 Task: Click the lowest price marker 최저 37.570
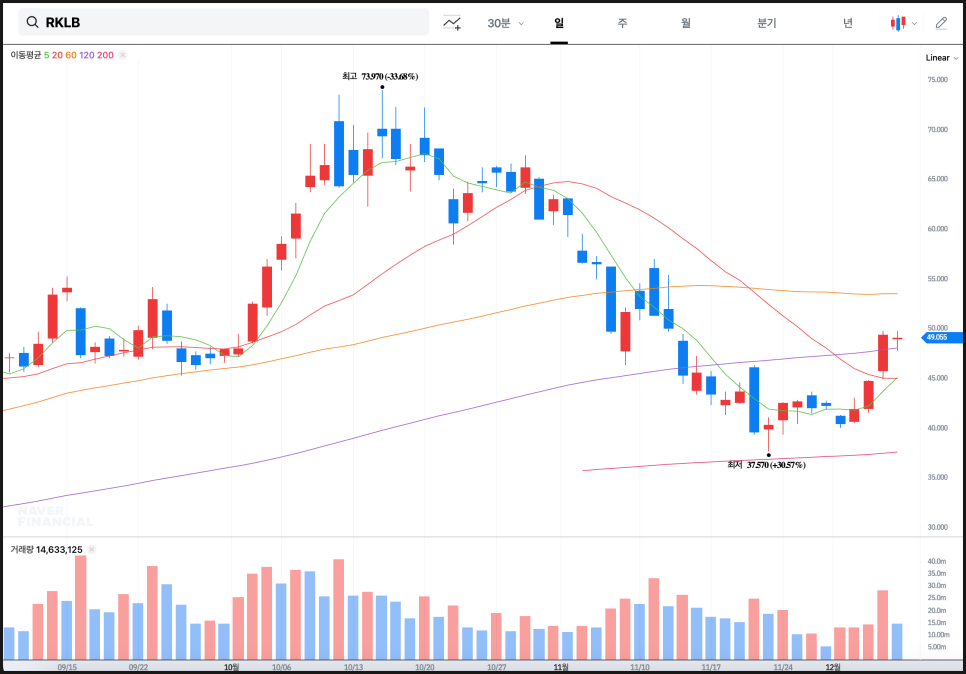click(x=766, y=464)
